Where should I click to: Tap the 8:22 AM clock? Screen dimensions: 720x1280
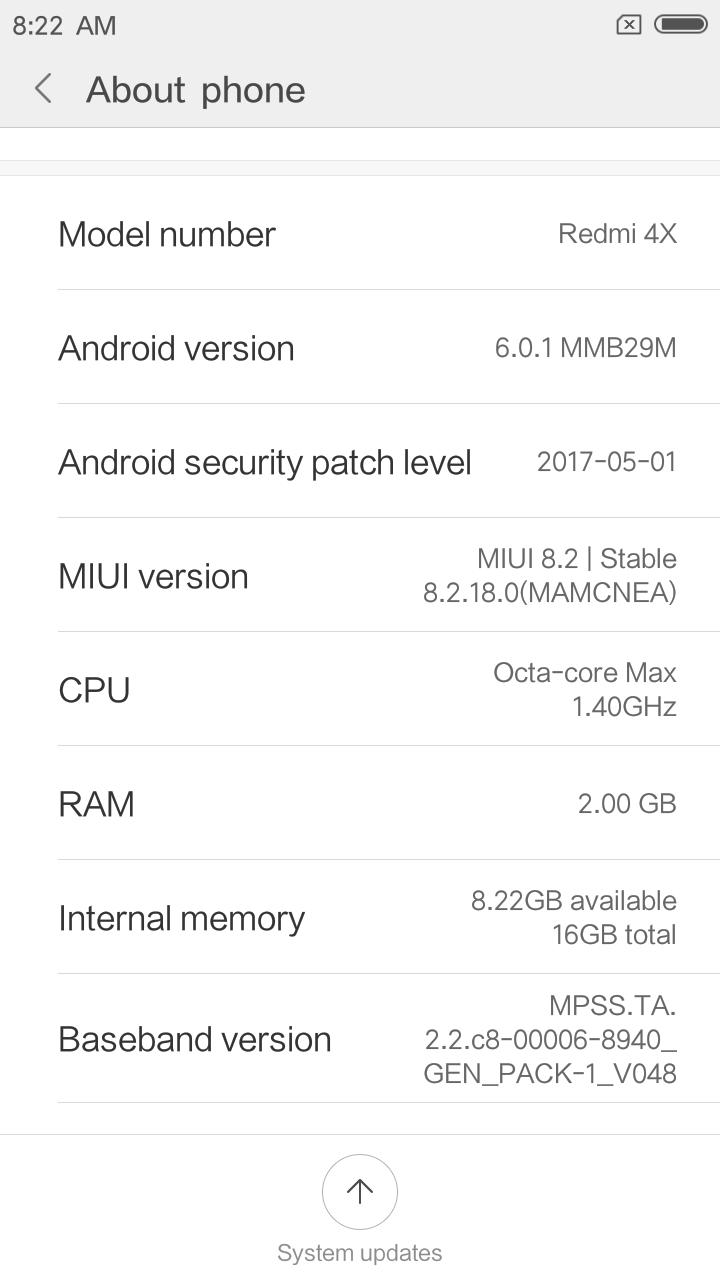[x=64, y=25]
